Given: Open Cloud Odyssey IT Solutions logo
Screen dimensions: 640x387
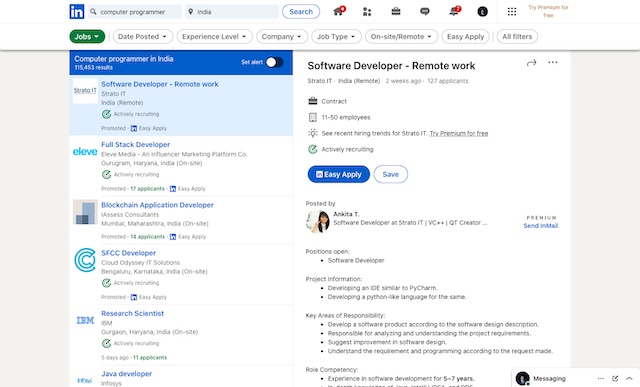Looking at the screenshot, I should (x=85, y=260).
